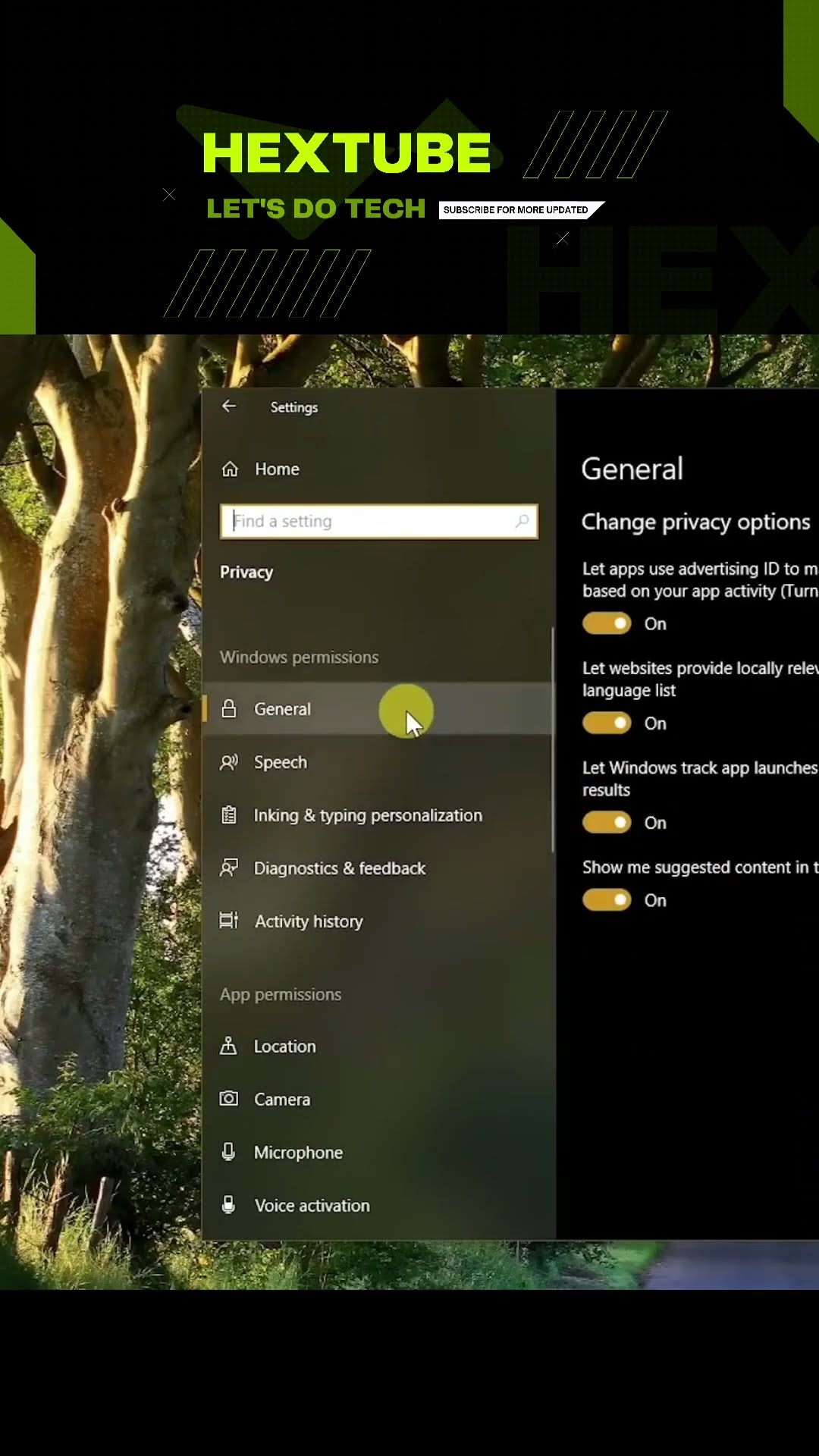Click the search magnifier icon
Image resolution: width=819 pixels, height=1456 pixels.
pos(522,521)
